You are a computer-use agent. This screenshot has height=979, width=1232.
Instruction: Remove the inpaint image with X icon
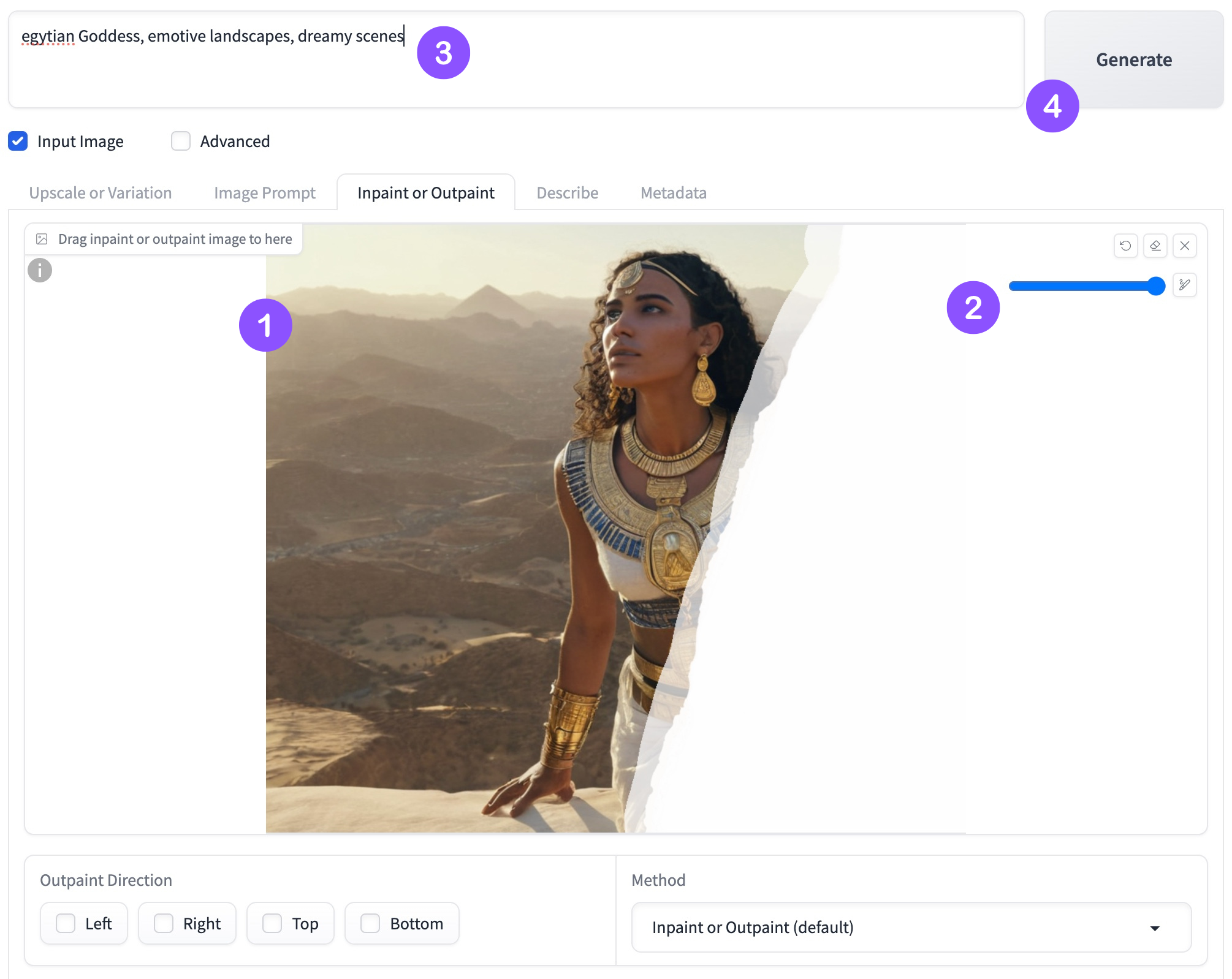[1184, 246]
